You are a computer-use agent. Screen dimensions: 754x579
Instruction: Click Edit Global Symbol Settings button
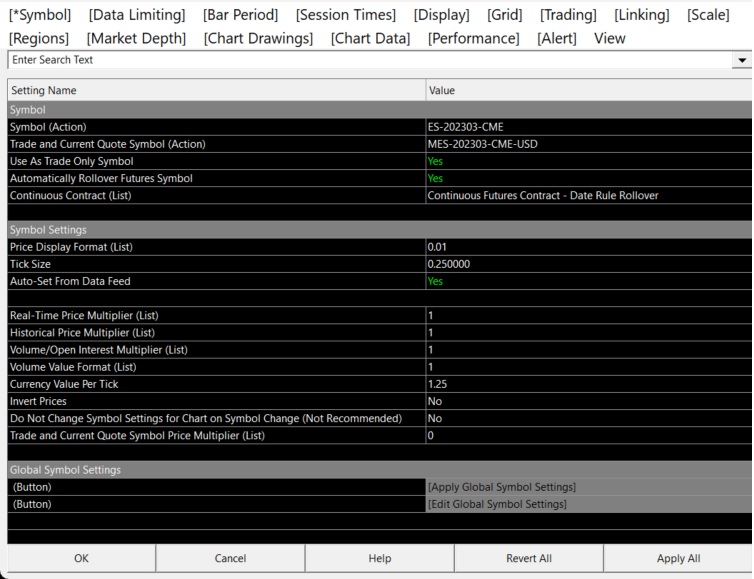pyautogui.click(x=588, y=504)
